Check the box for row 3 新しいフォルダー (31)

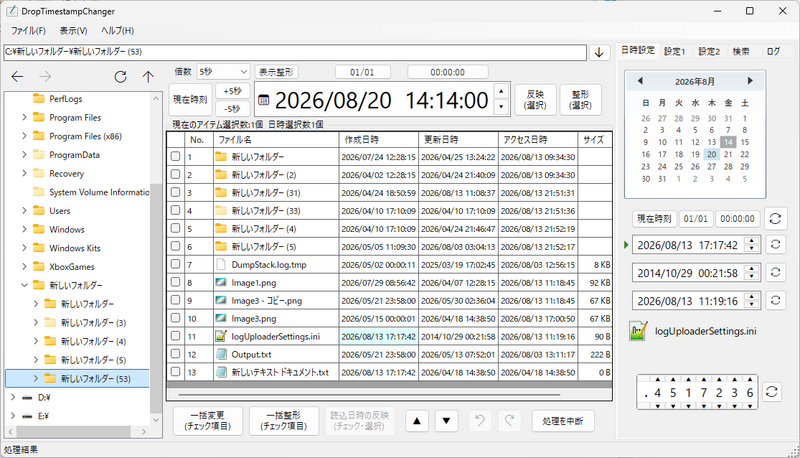pos(176,192)
